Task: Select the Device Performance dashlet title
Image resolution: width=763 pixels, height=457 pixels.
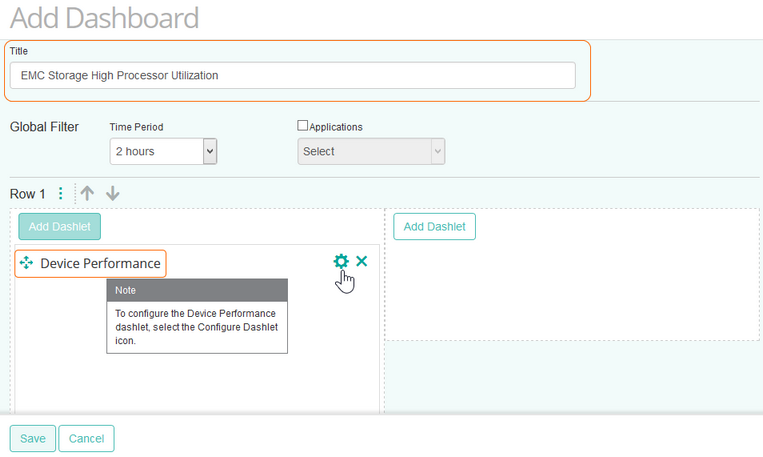Action: 100,263
